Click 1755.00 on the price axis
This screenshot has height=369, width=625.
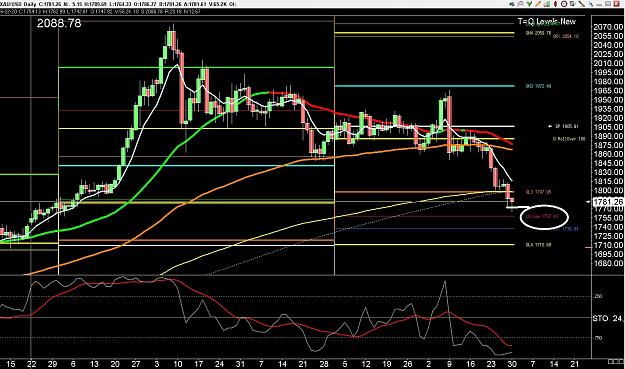tap(608, 218)
